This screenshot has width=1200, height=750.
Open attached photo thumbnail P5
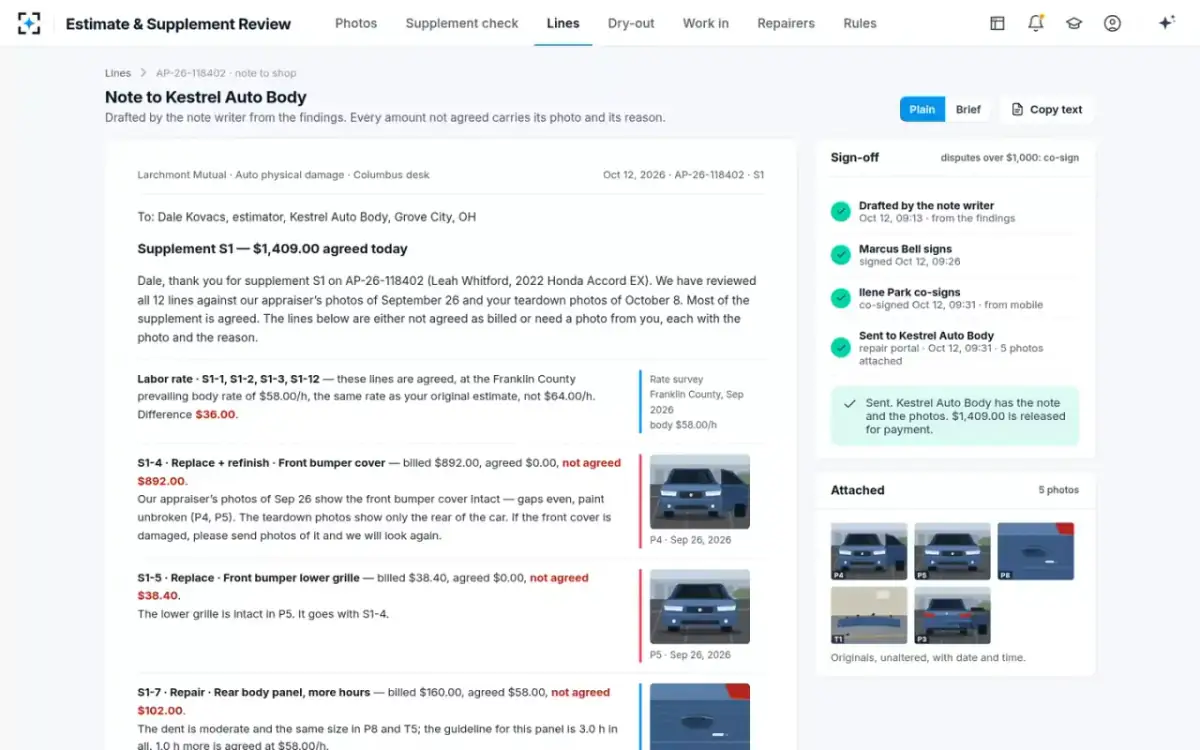click(x=952, y=551)
